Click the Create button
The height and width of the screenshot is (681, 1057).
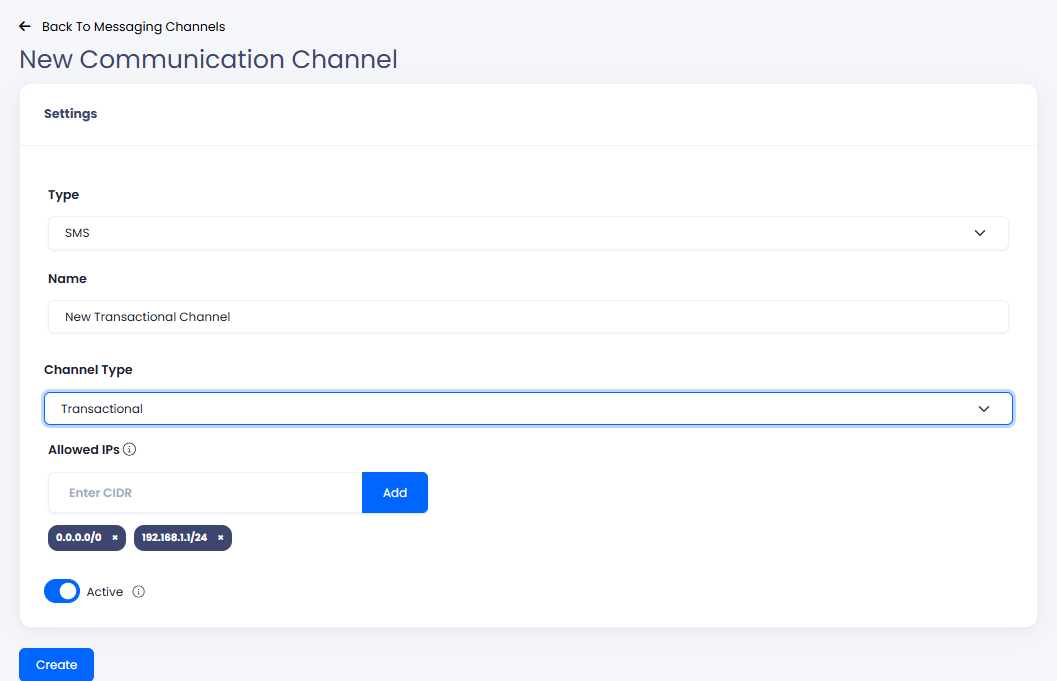(x=57, y=665)
